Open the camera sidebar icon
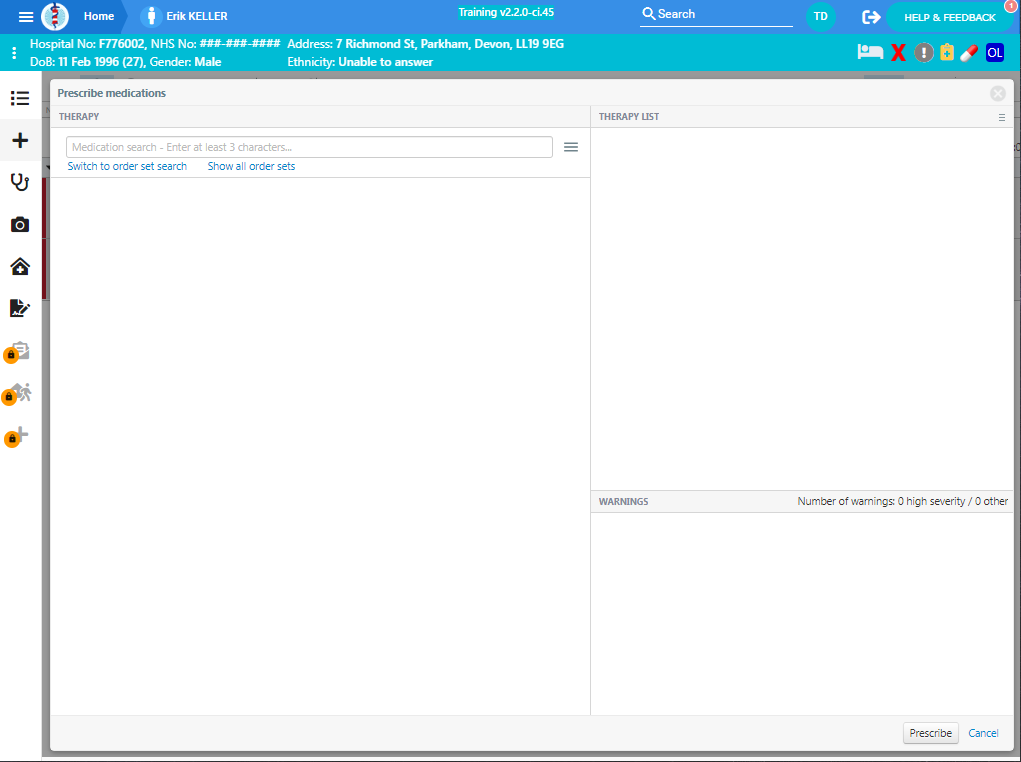Screen dimensions: 1021x762 coord(20,225)
